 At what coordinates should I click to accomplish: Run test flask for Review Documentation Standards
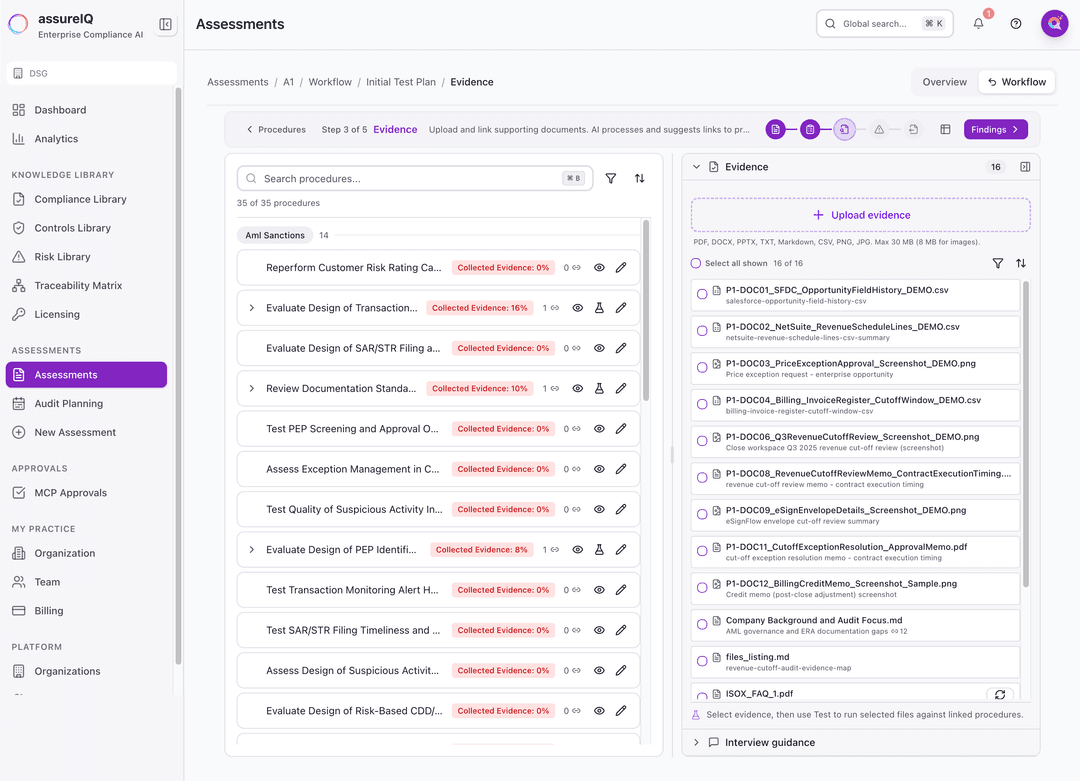599,388
